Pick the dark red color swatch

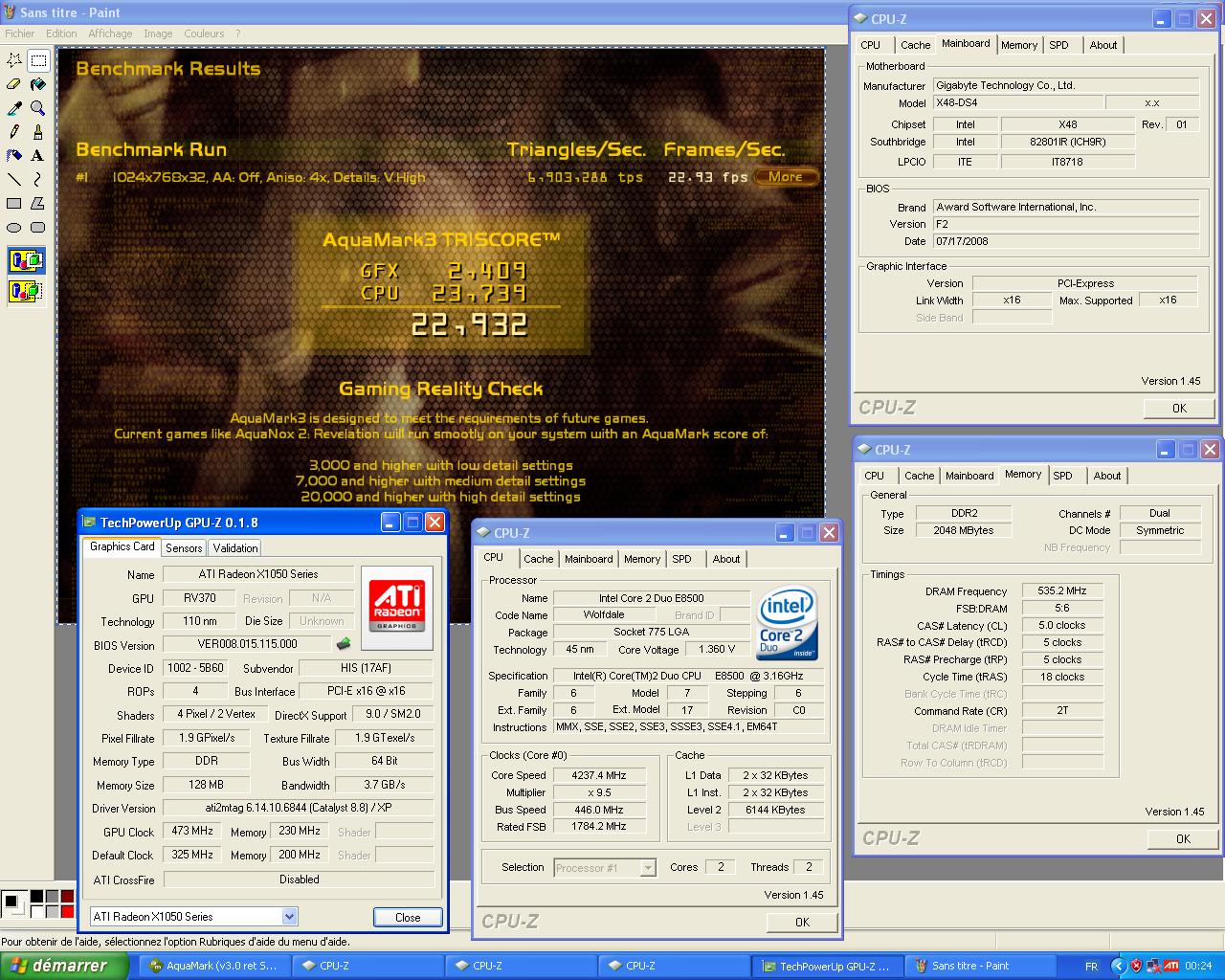click(x=67, y=897)
